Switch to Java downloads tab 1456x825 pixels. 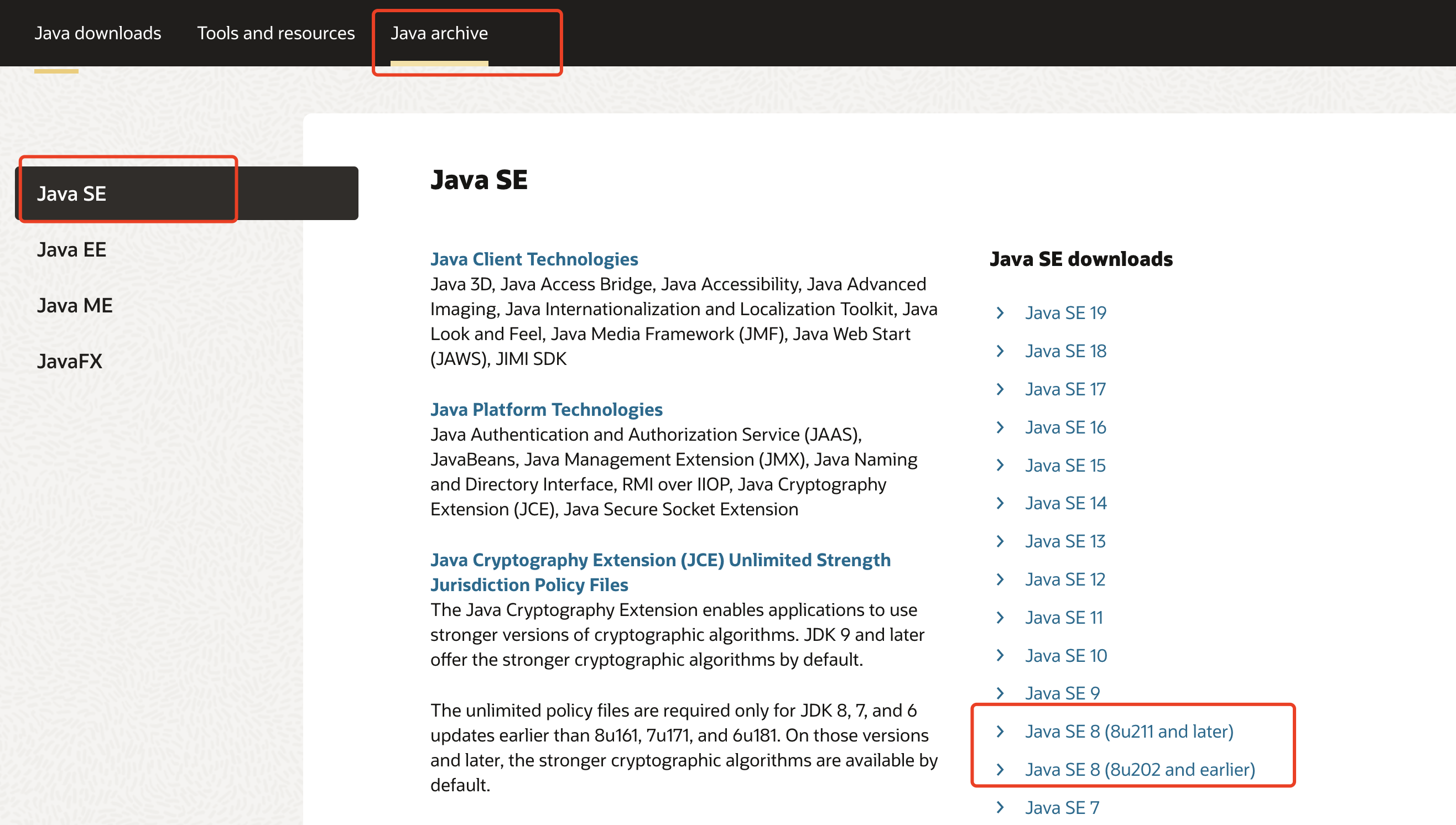click(x=97, y=33)
